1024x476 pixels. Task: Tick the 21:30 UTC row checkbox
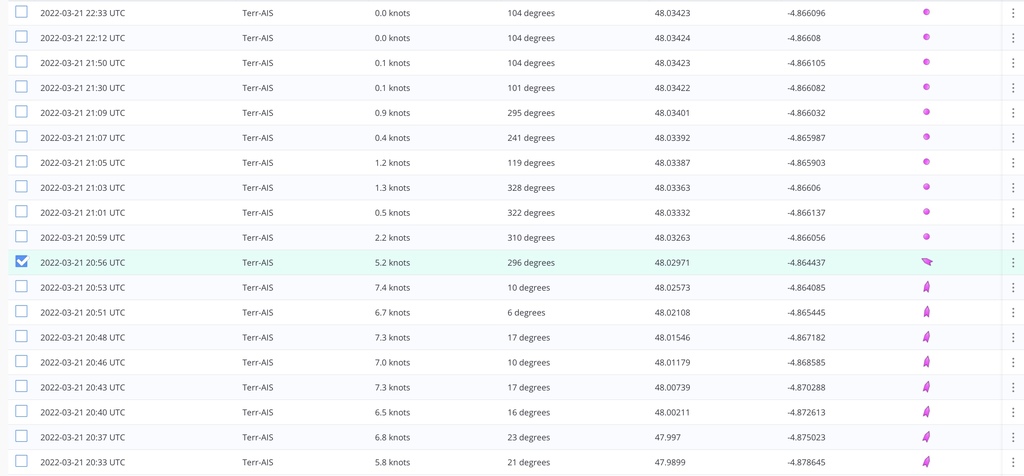(22, 86)
